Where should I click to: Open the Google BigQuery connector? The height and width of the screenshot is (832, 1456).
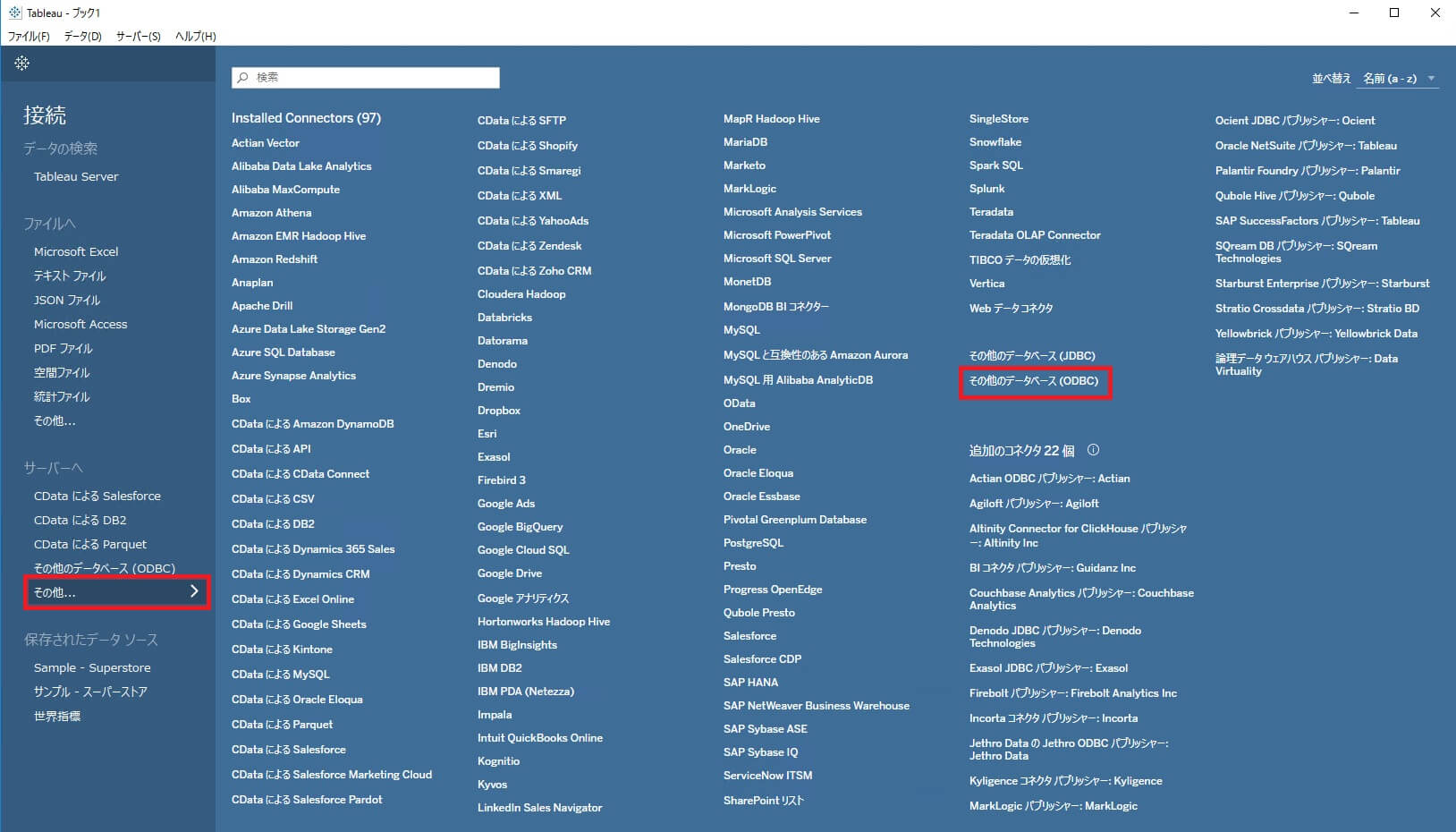pyautogui.click(x=519, y=526)
